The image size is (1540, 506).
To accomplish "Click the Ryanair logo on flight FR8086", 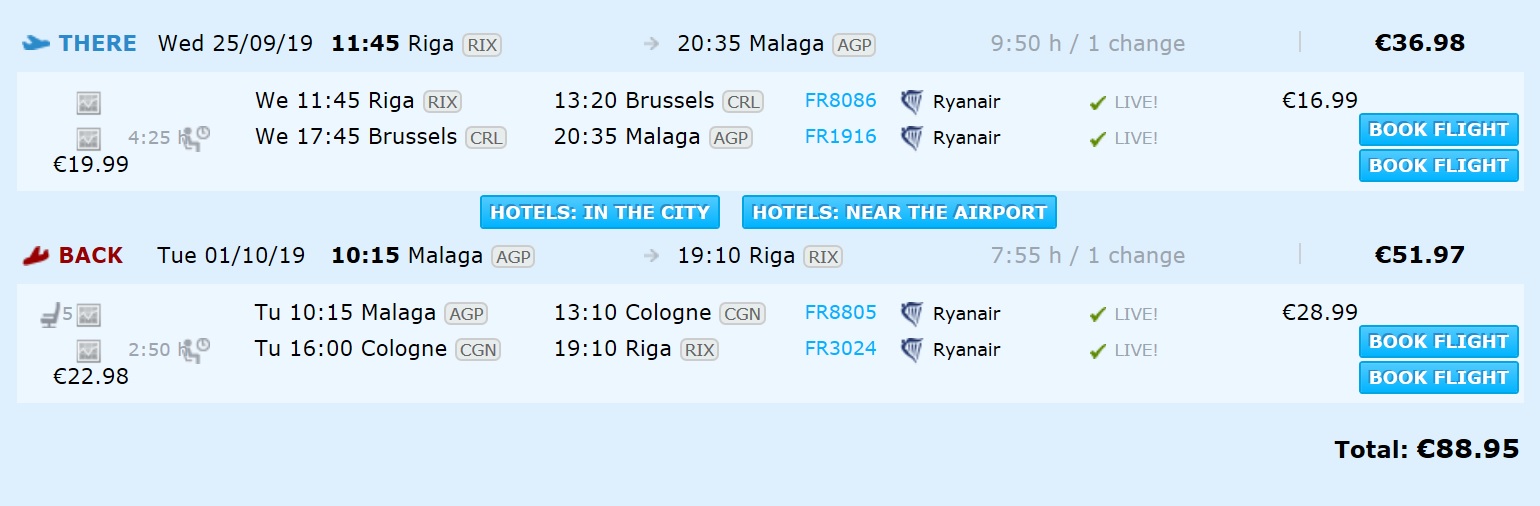I will (x=912, y=101).
